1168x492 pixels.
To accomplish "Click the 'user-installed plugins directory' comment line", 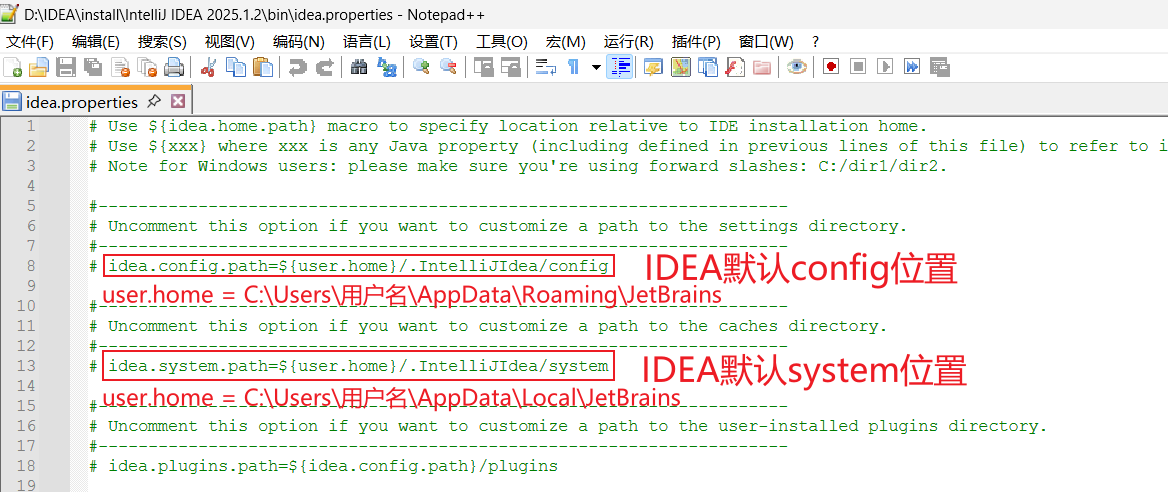I will click(568, 426).
